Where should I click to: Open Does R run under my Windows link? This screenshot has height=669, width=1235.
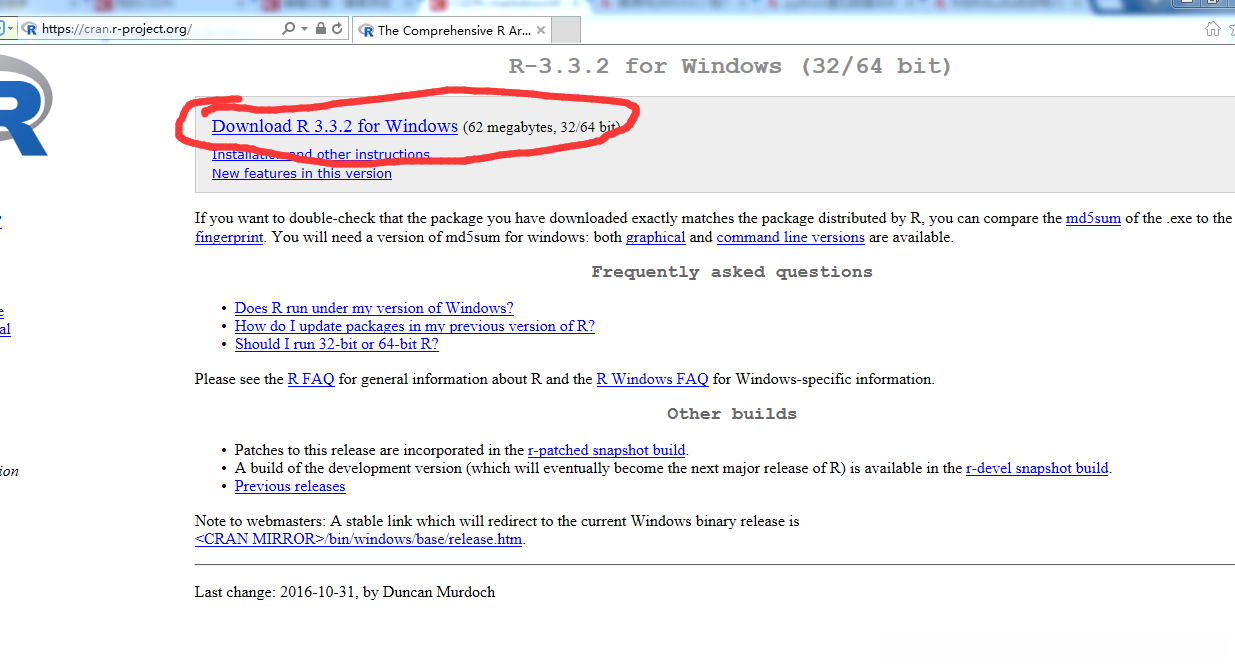374,308
